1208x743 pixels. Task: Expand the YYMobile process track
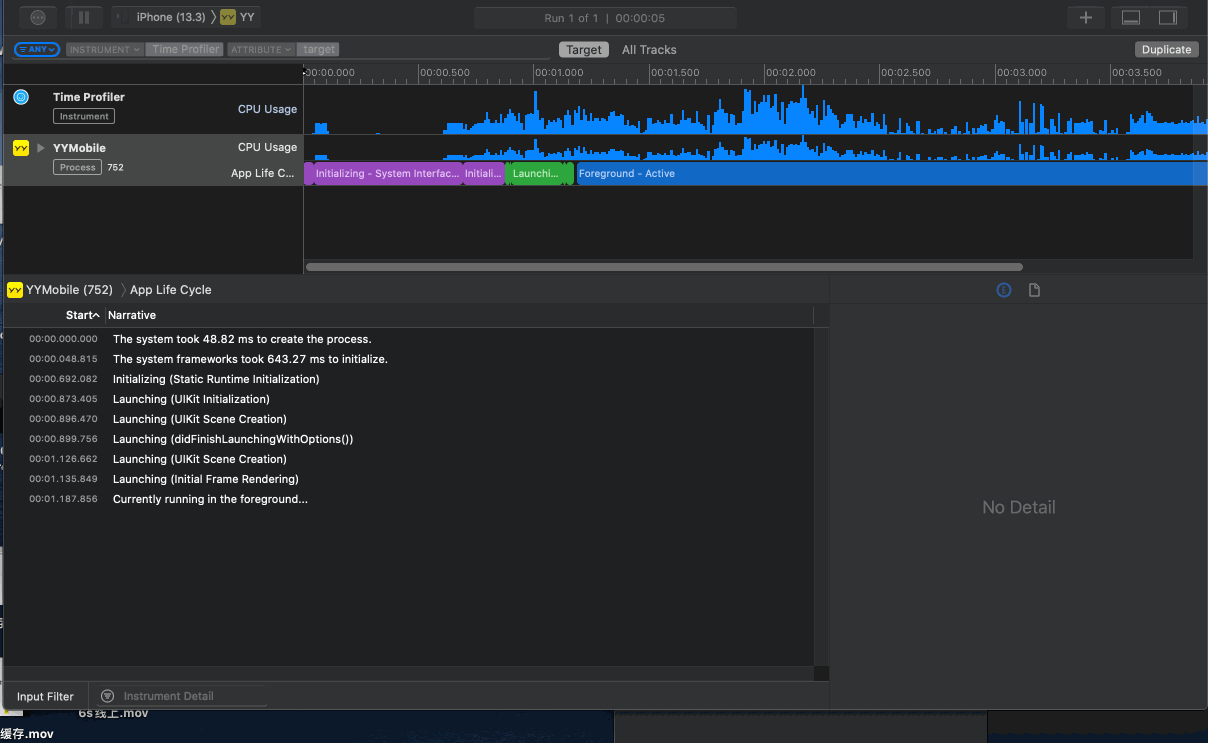41,148
